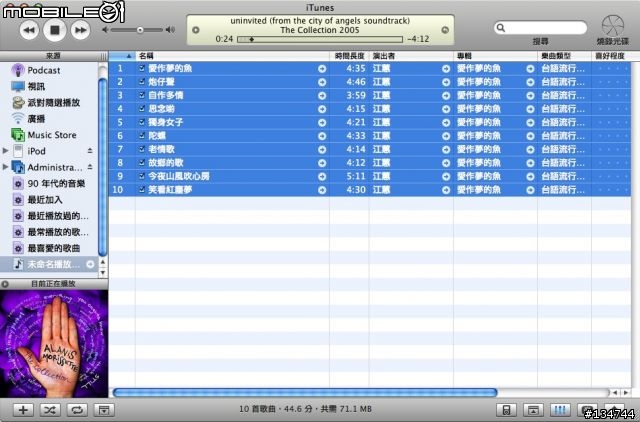Eject the iPod using its eject icon
The height and width of the screenshot is (422, 640).
click(x=90, y=151)
